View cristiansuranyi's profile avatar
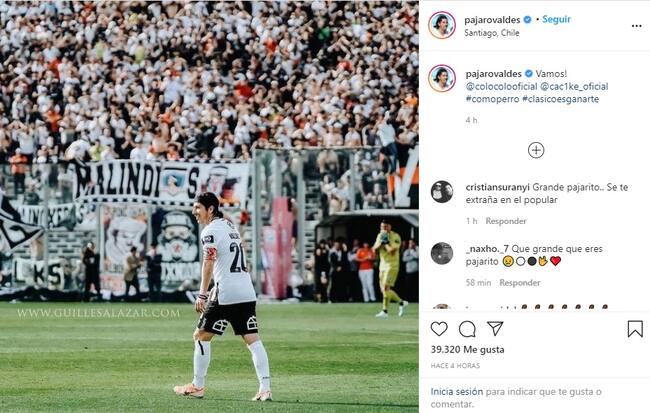Viewport: 650px width, 413px height. coord(442,192)
